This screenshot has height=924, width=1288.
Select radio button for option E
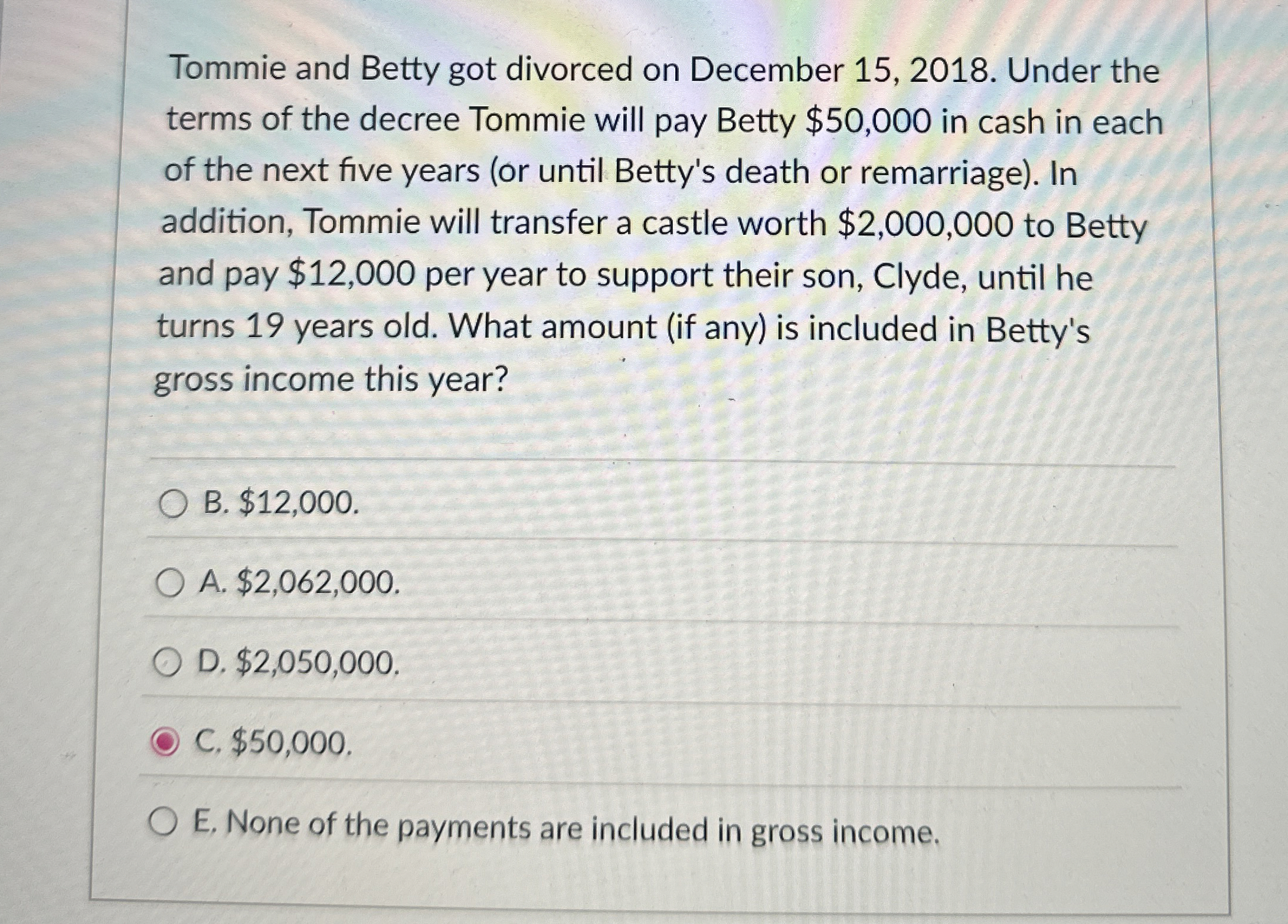162,823
